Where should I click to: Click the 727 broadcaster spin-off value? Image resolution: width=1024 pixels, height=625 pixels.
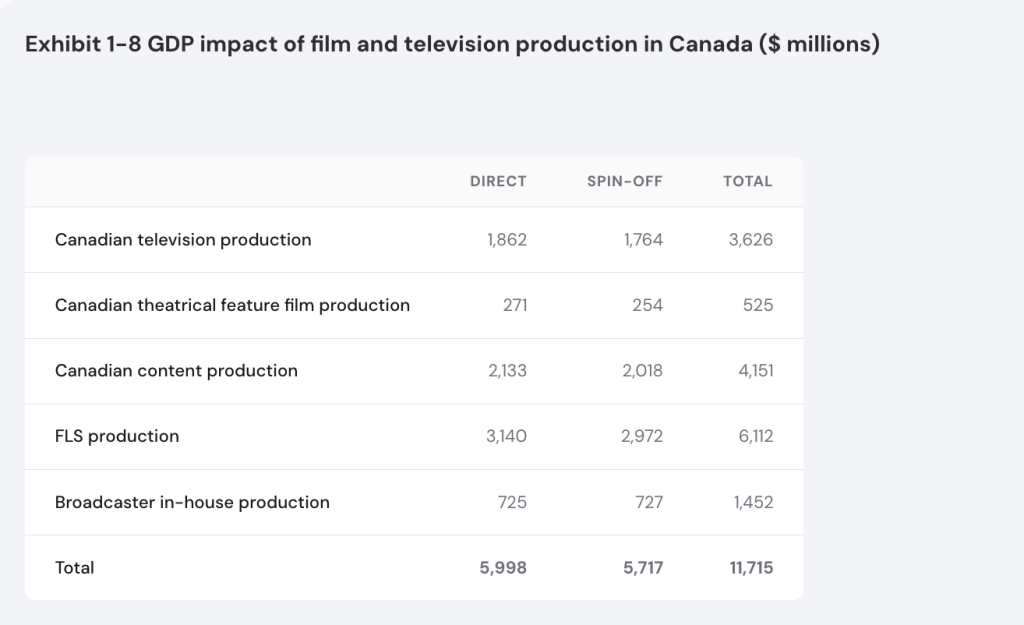pyautogui.click(x=648, y=502)
